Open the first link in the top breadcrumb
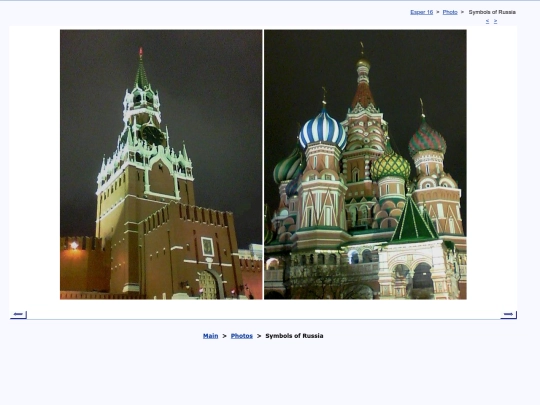Viewport: 540px width, 405px height. 422,12
